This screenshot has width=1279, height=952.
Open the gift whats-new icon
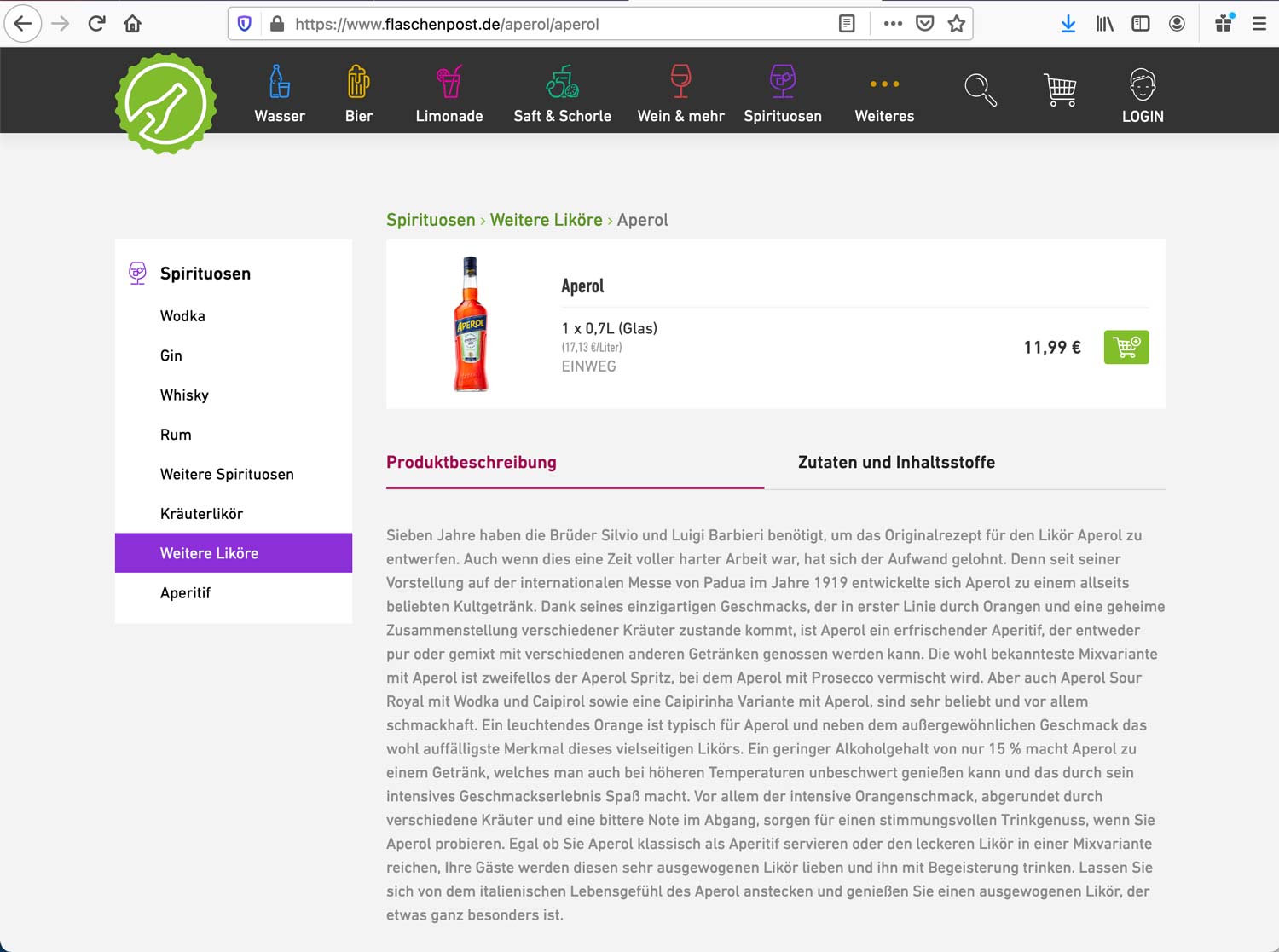click(1224, 23)
